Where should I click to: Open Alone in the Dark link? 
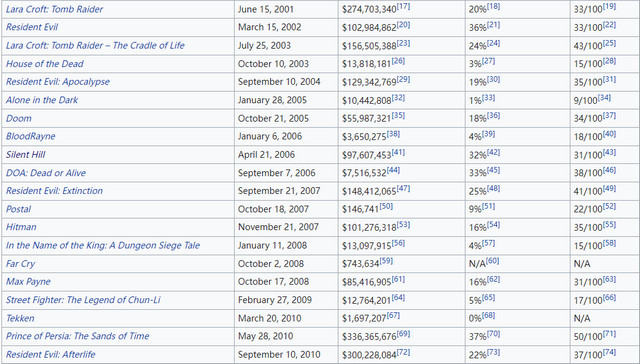tap(42, 100)
